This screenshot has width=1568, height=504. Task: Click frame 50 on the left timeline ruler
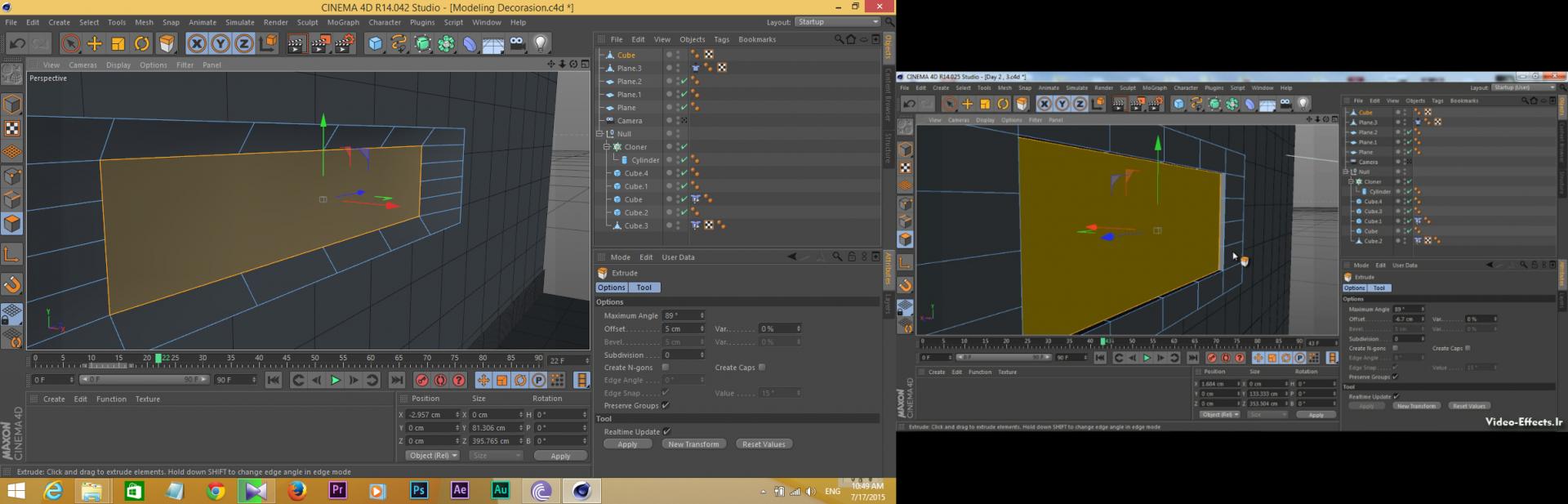click(315, 358)
